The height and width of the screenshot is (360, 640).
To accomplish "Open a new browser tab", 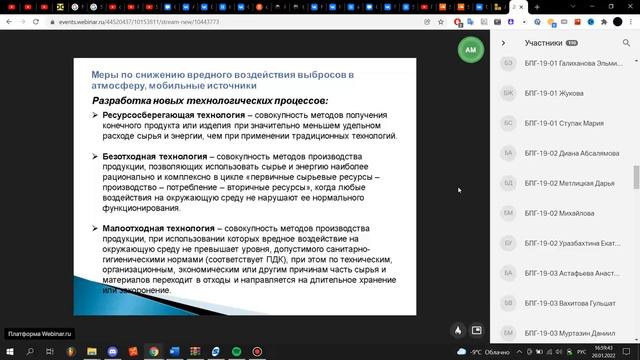I will [537, 7].
